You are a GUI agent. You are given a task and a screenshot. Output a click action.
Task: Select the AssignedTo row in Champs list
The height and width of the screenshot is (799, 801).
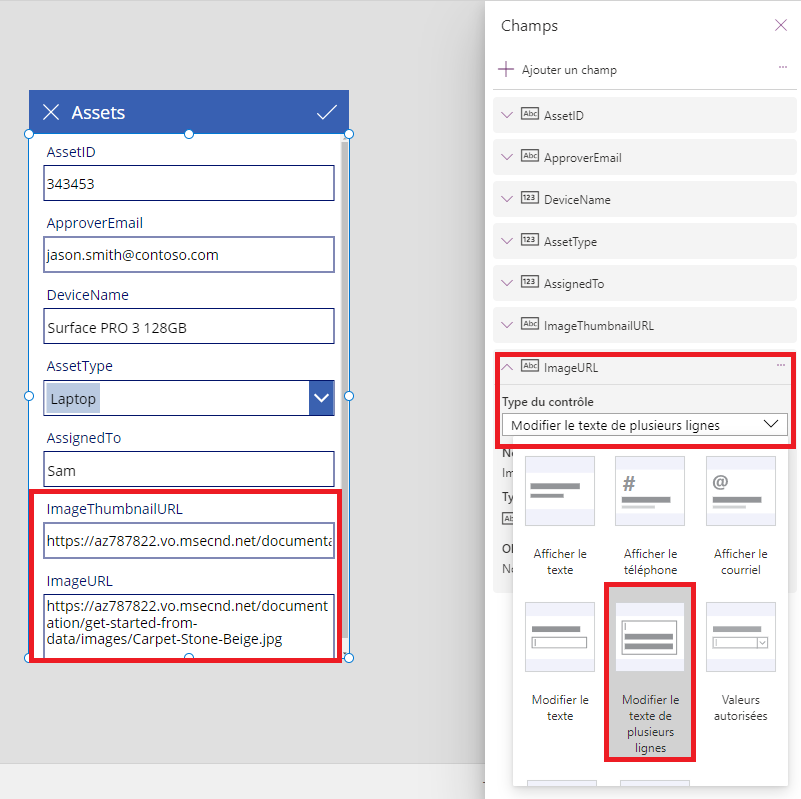click(645, 283)
